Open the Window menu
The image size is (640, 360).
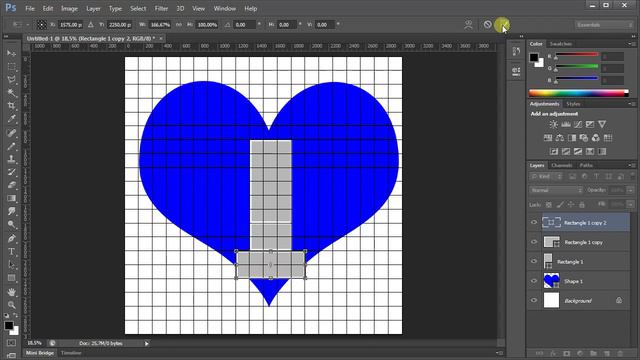click(224, 8)
